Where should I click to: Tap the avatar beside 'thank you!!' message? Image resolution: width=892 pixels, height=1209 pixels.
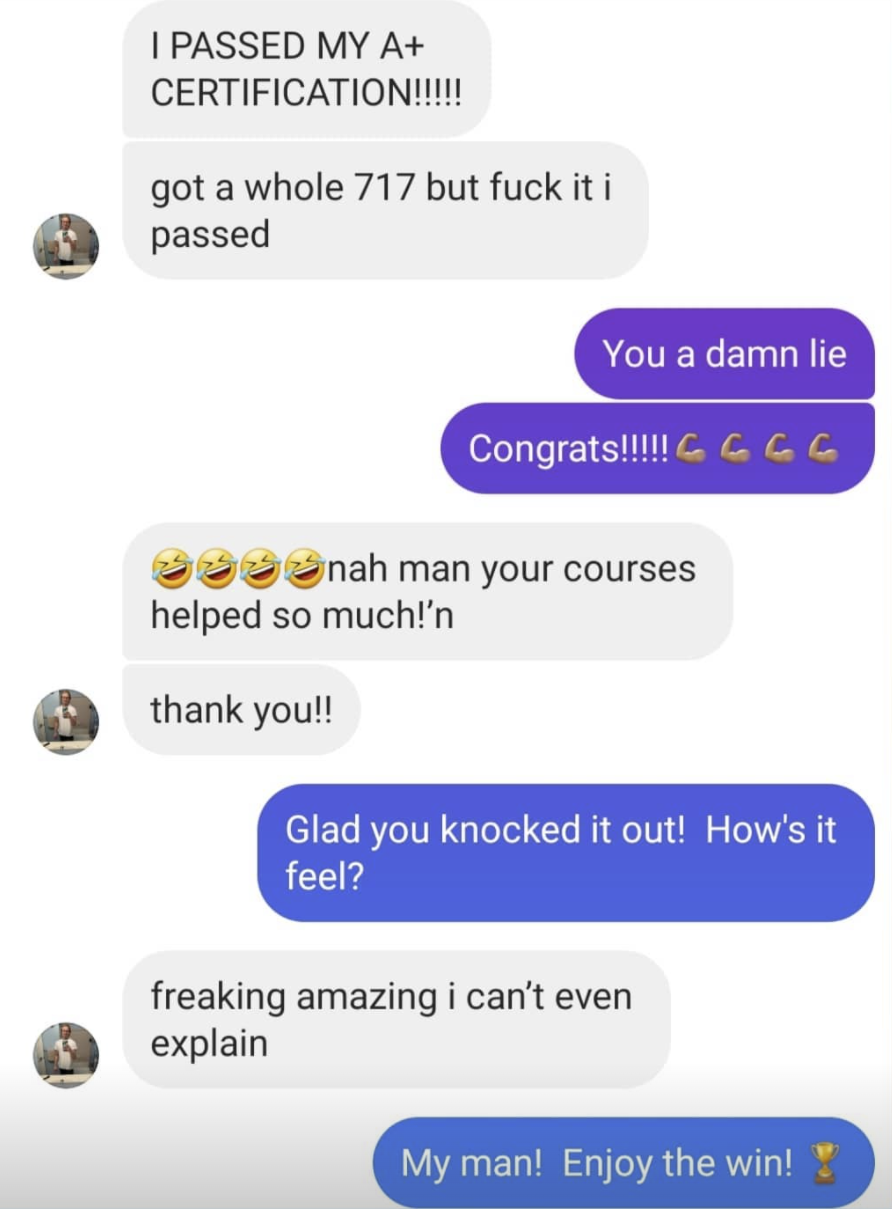[x=66, y=721]
